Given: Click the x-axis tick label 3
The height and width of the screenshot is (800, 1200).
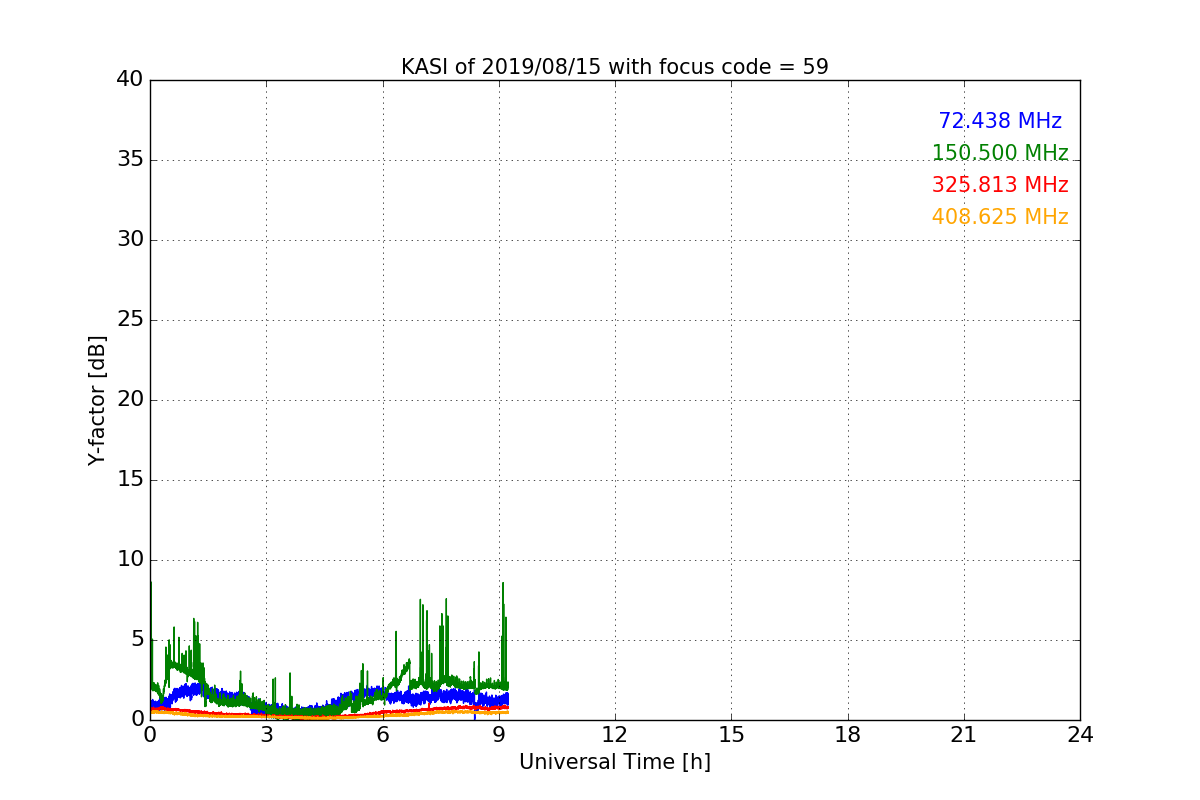Looking at the screenshot, I should (266, 735).
